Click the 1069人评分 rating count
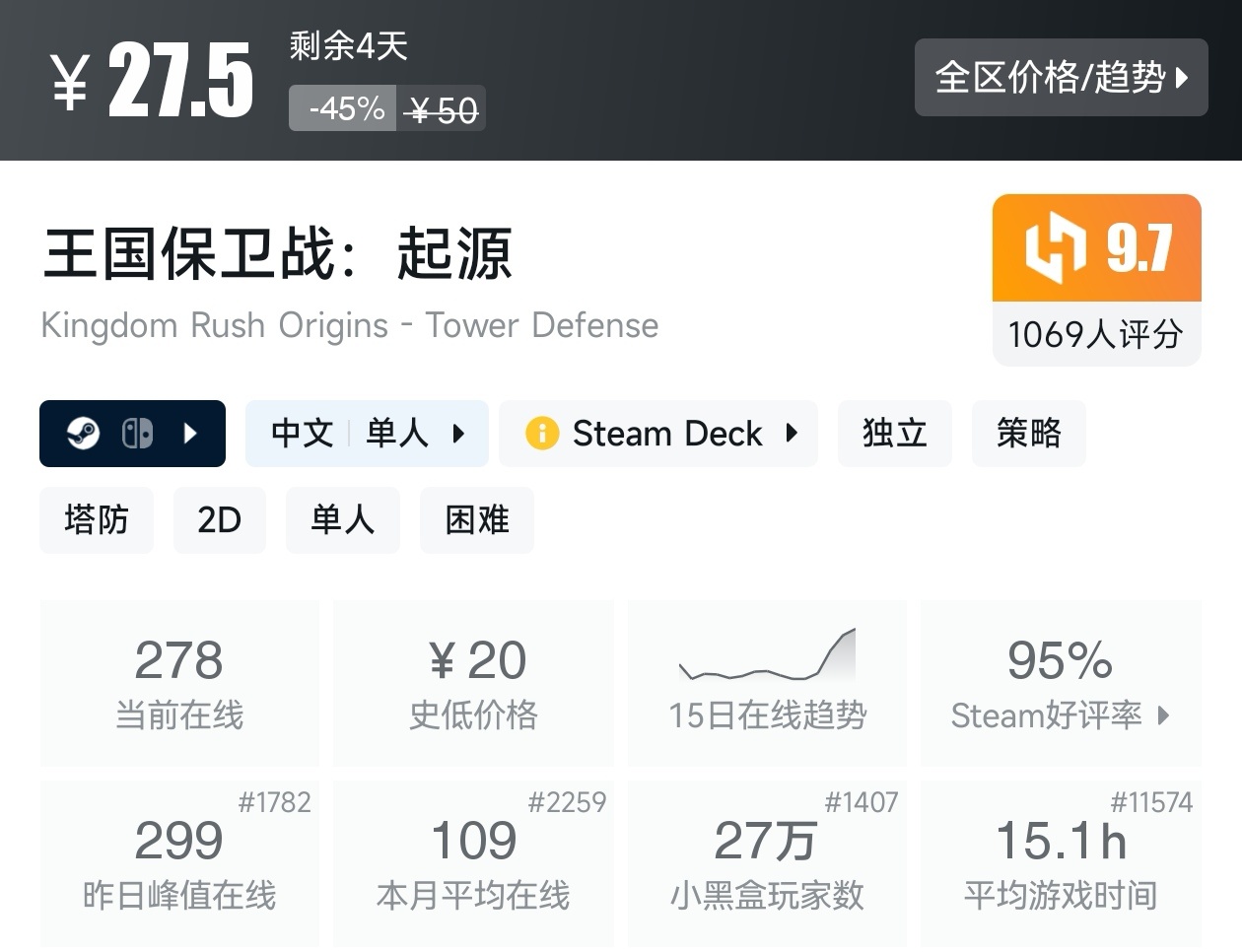 1095,335
